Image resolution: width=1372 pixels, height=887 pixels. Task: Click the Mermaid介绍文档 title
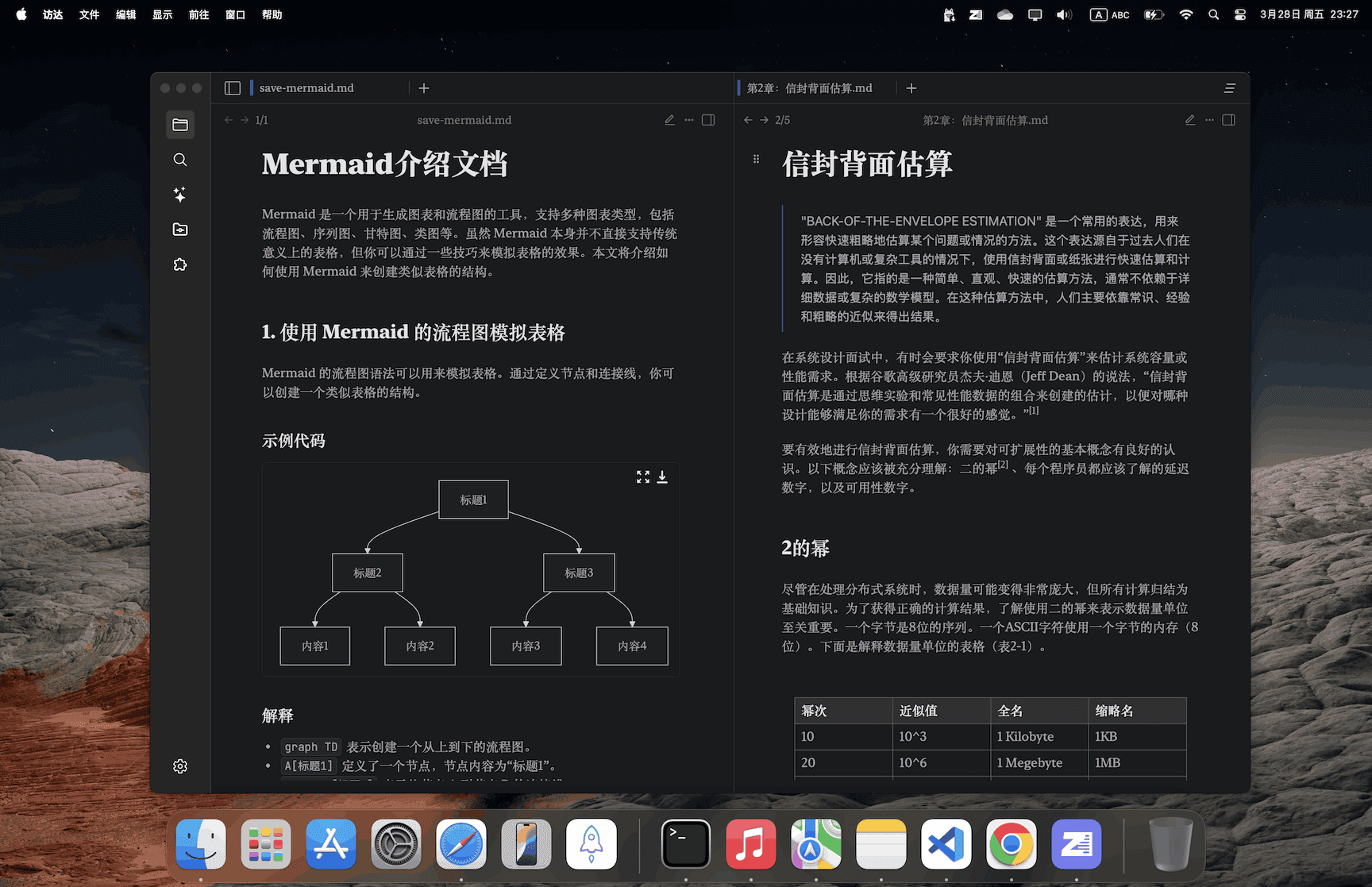pos(385,164)
